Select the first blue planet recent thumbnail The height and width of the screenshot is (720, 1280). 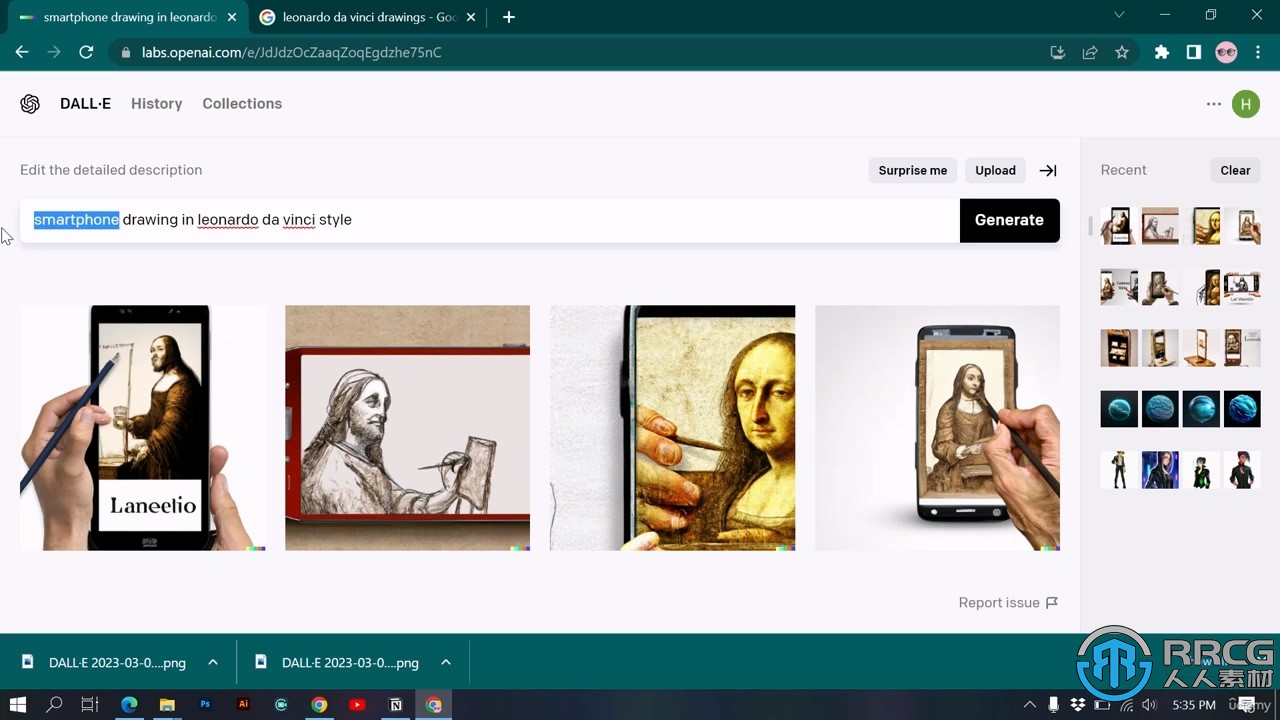pos(1119,409)
